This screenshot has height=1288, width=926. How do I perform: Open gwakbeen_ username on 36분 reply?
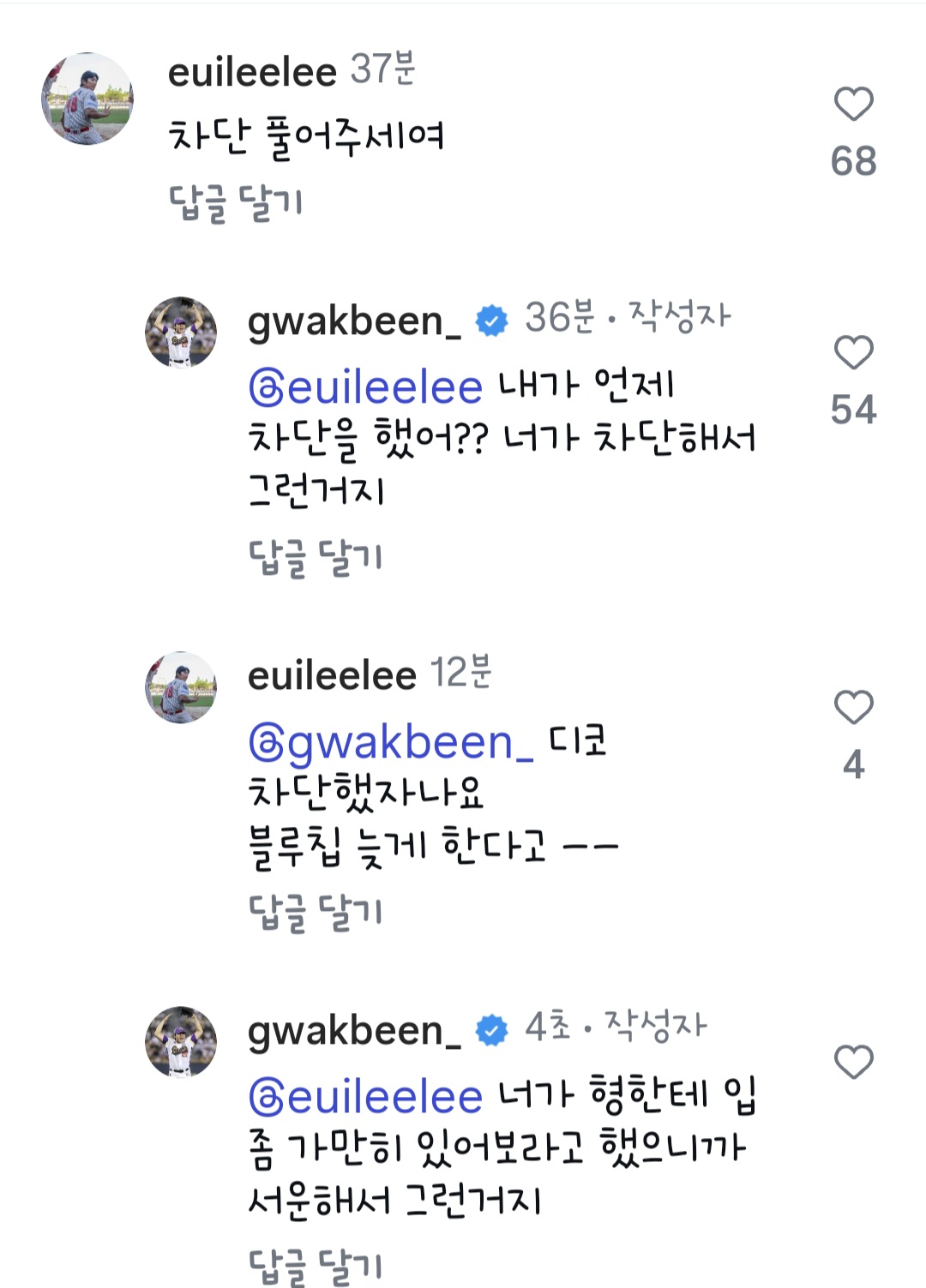tap(355, 322)
